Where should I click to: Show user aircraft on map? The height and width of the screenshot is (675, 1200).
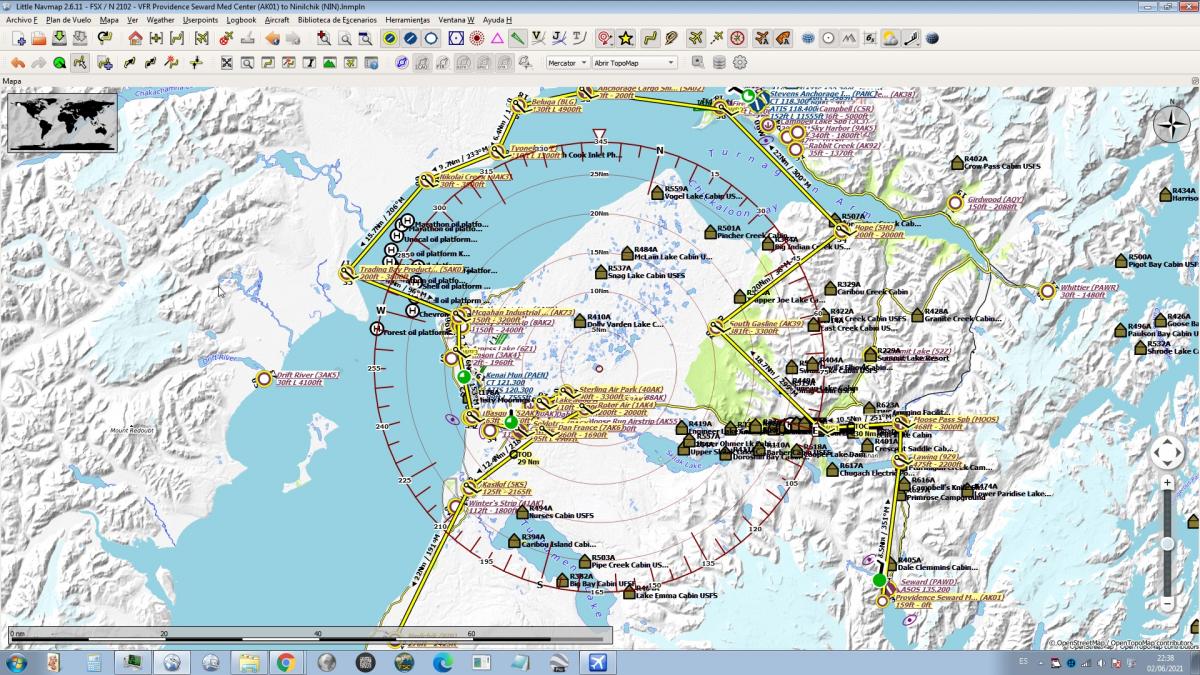click(695, 38)
